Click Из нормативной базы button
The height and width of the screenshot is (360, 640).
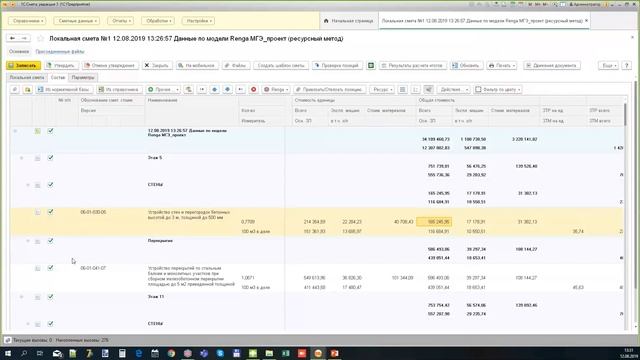click(64, 89)
